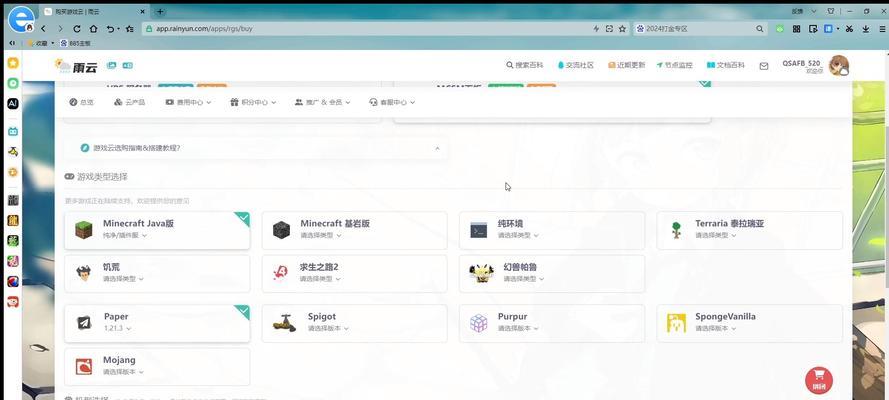The height and width of the screenshot is (400, 889).
Task: Open the 云产品 menu item
Action: coord(129,103)
